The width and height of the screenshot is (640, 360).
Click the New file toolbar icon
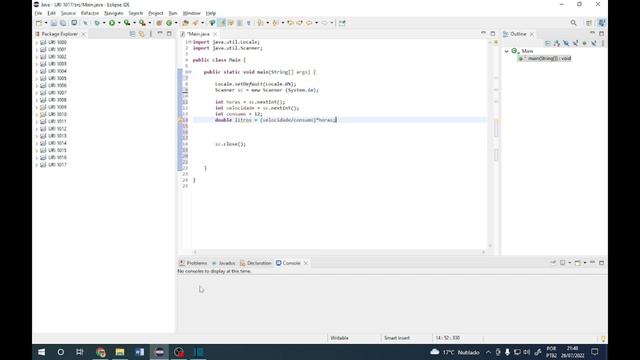click(39, 23)
